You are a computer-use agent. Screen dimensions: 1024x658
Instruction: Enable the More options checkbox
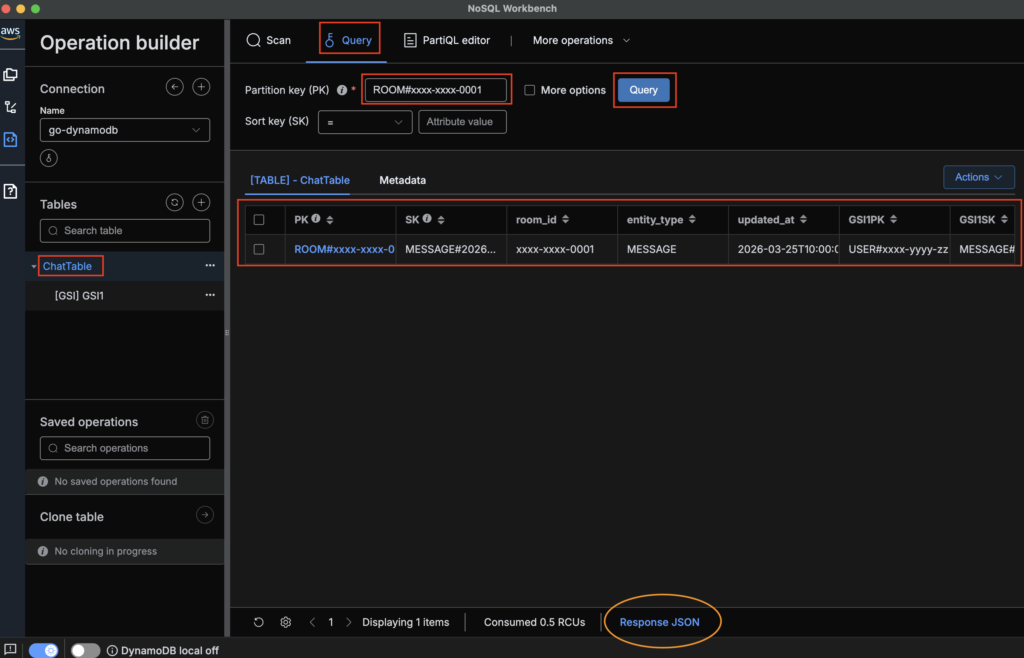pyautogui.click(x=530, y=90)
